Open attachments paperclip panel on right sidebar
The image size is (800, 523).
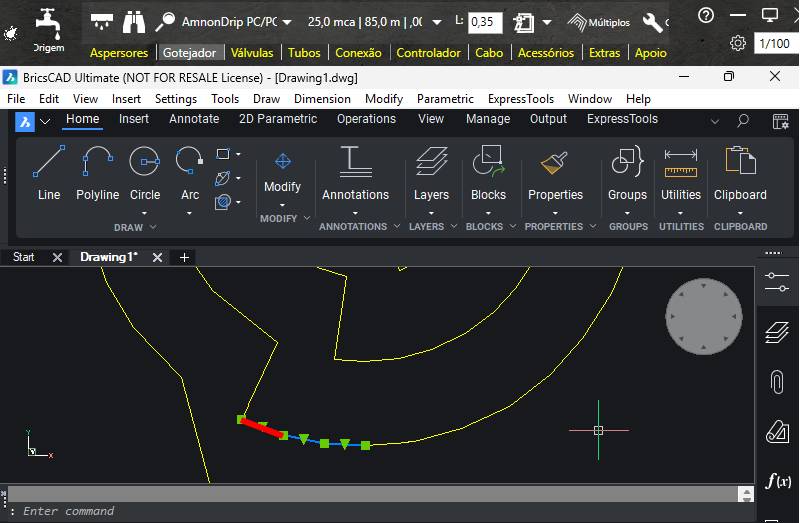(x=777, y=381)
